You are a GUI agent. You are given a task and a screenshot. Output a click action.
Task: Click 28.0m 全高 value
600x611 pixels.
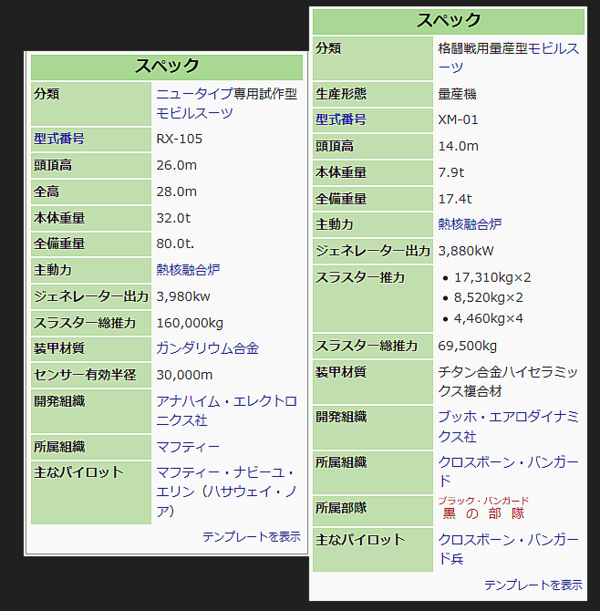[176, 192]
